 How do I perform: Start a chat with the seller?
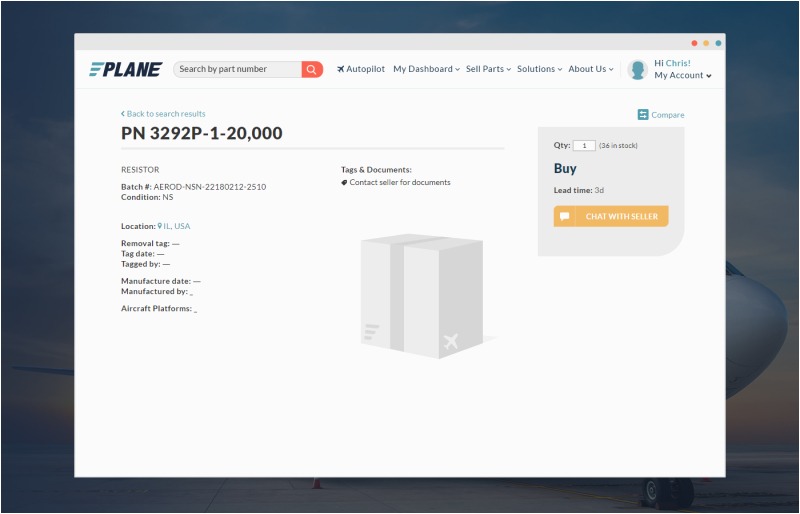611,216
